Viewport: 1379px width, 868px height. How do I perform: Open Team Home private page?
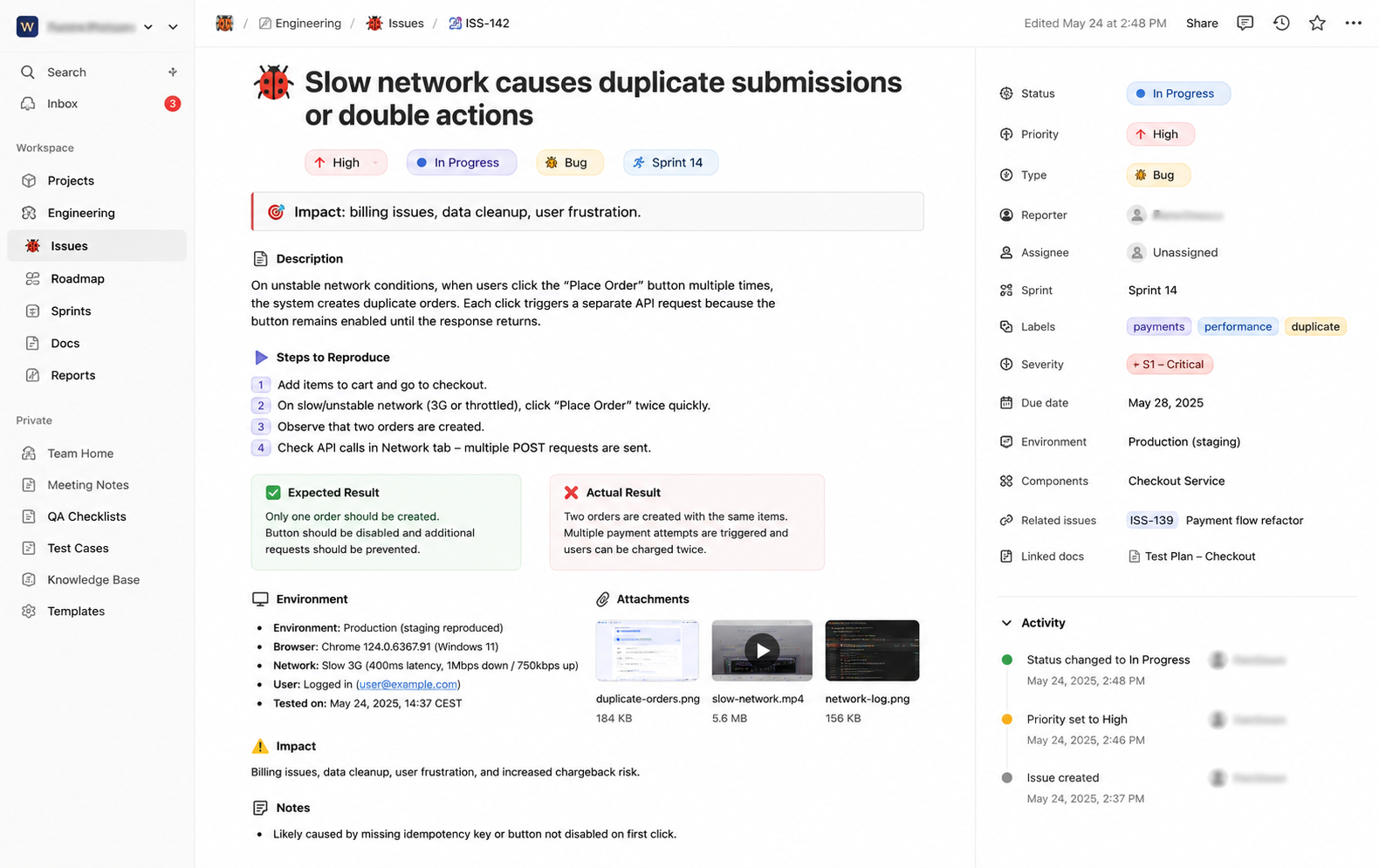(97, 454)
